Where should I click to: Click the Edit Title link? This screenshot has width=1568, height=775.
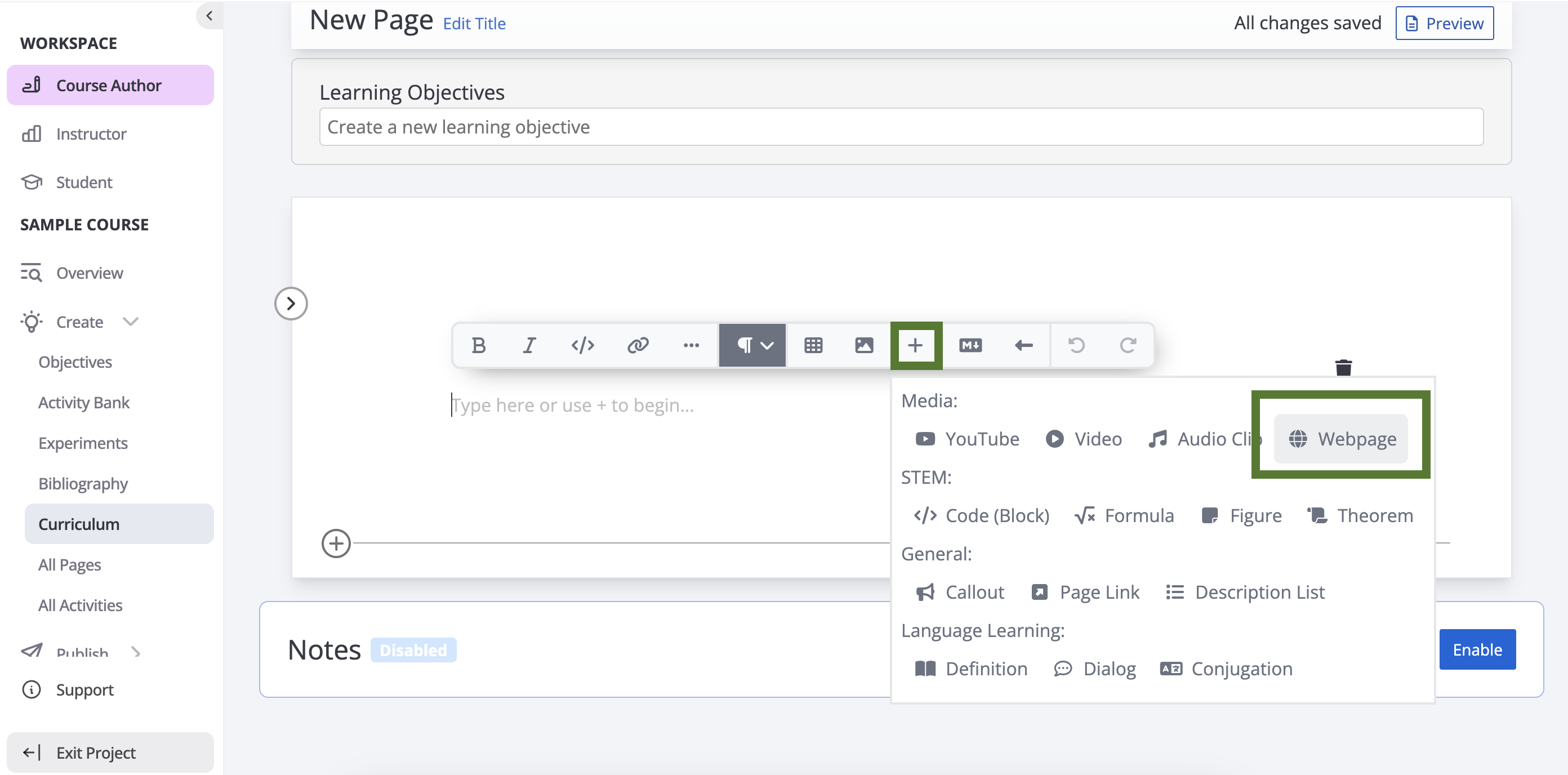474,23
